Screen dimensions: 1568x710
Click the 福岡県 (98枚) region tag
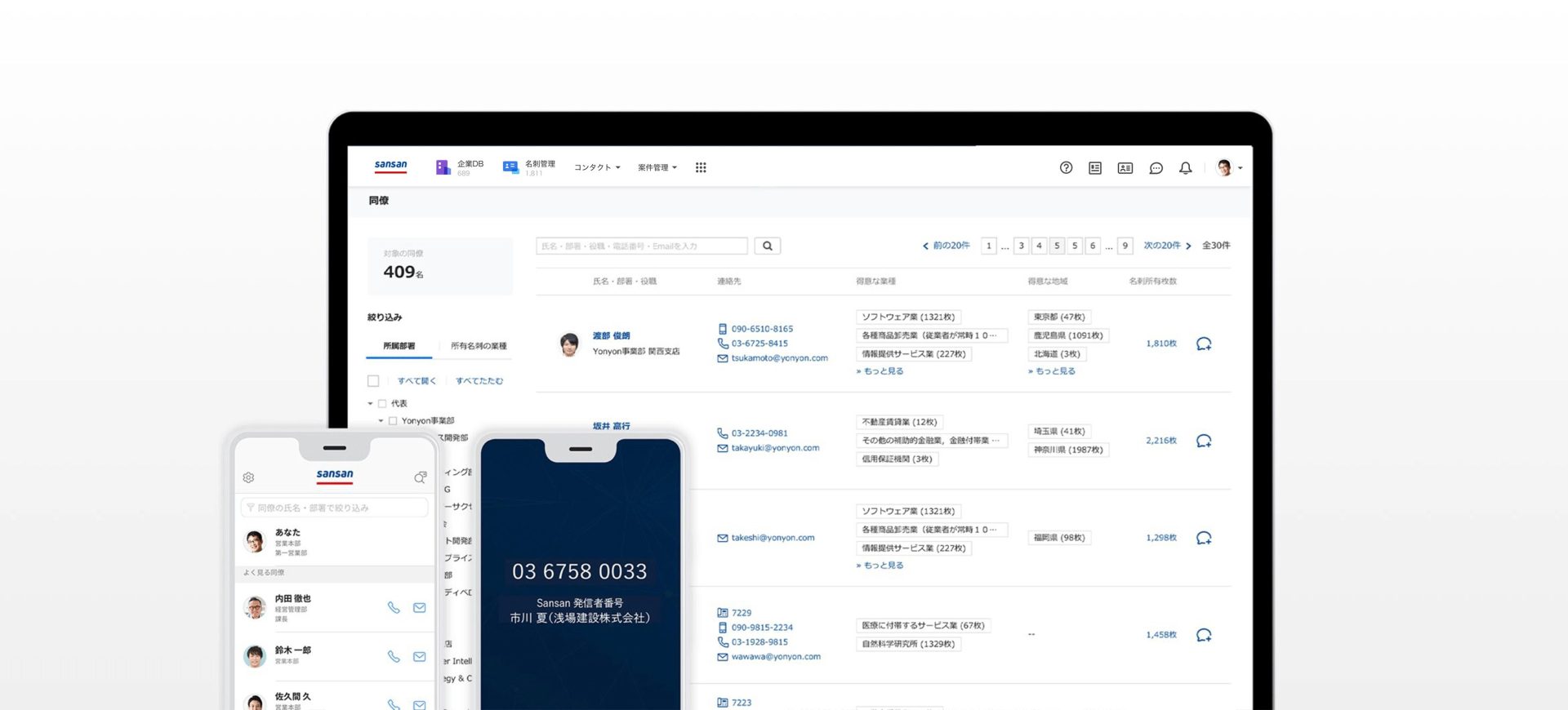(1059, 538)
